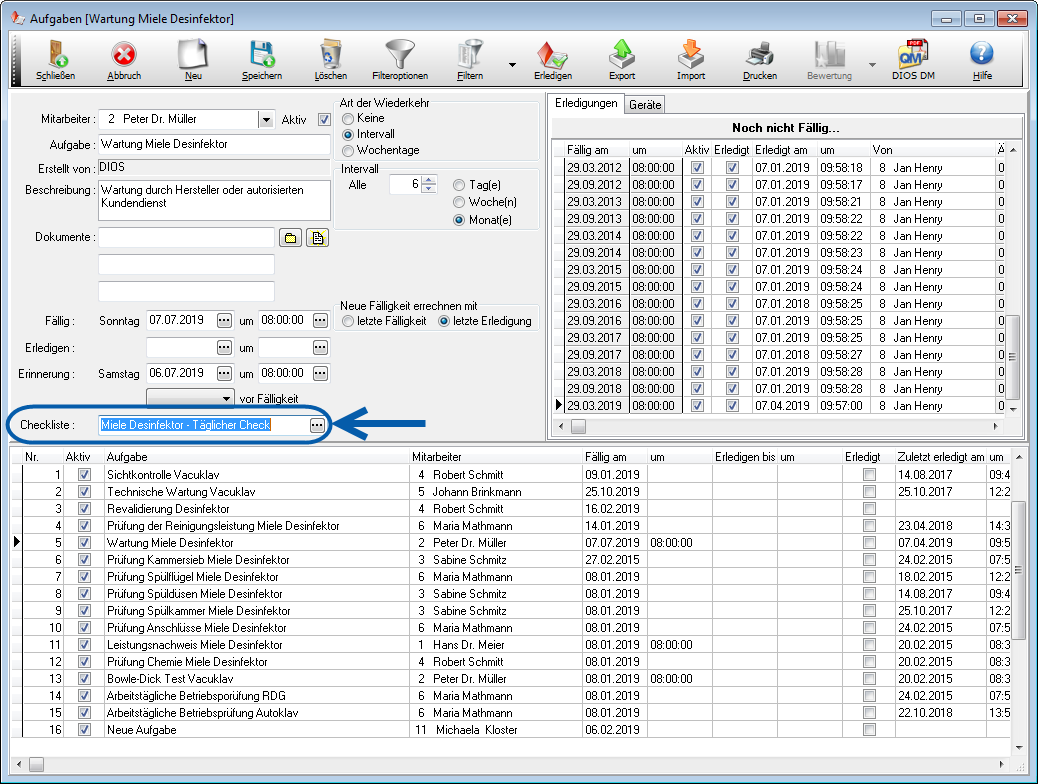Click into the Aufgabe name field
This screenshot has width=1038, height=784.
click(x=214, y=144)
